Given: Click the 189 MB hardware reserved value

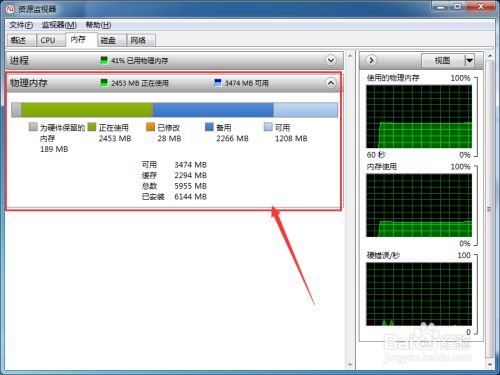Looking at the screenshot, I should pos(54,149).
